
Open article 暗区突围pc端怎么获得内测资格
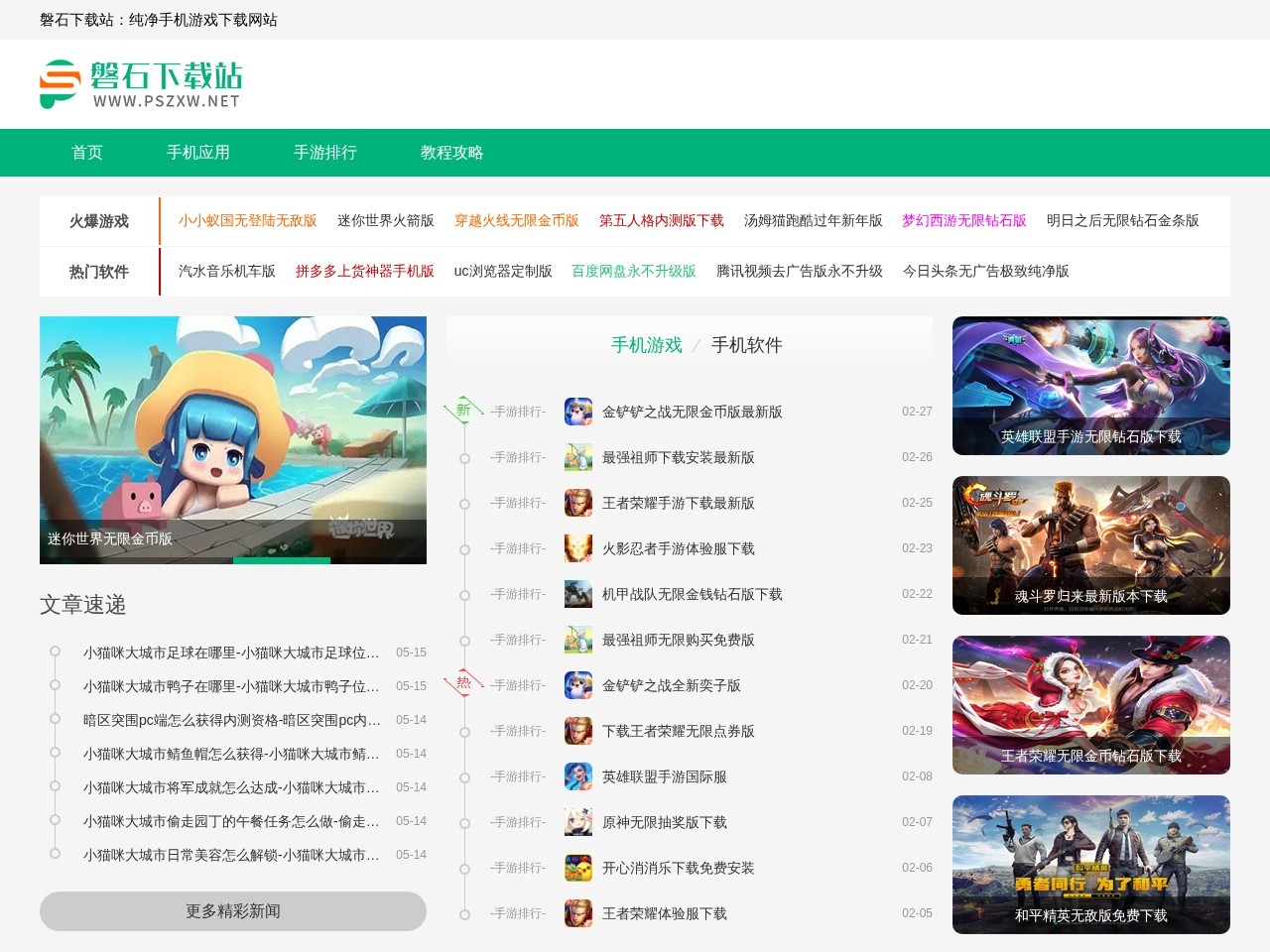pos(231,720)
